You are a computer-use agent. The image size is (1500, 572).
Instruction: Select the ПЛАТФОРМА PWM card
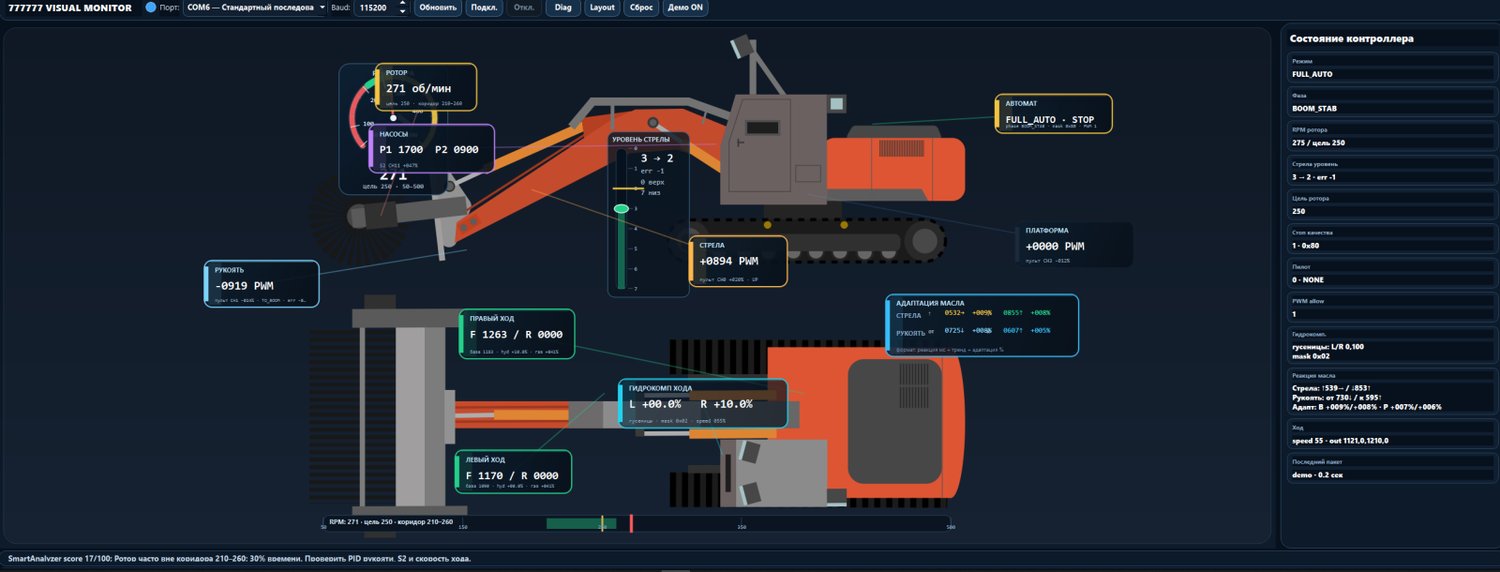tap(1075, 245)
